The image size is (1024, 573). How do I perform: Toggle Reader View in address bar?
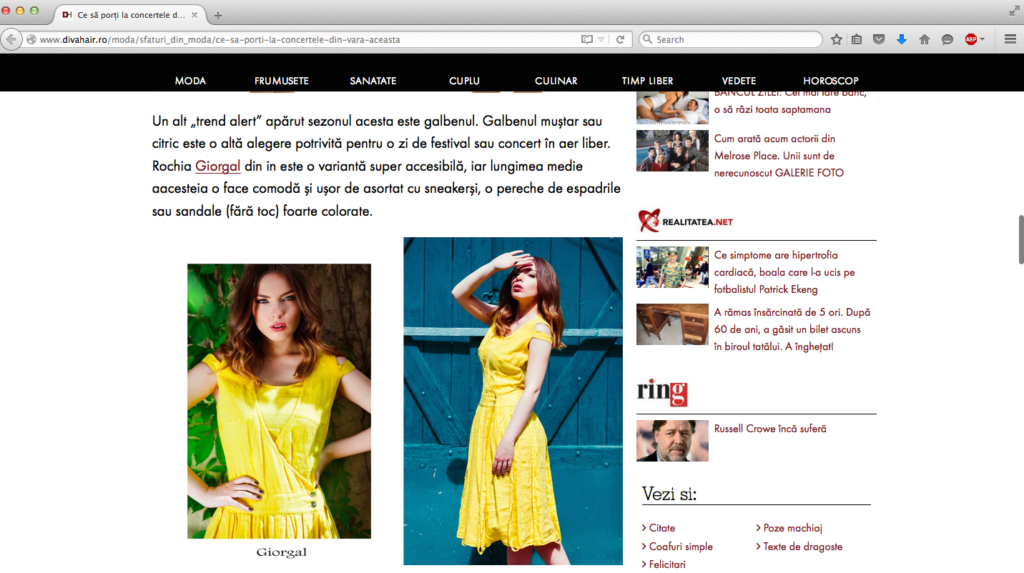(587, 39)
